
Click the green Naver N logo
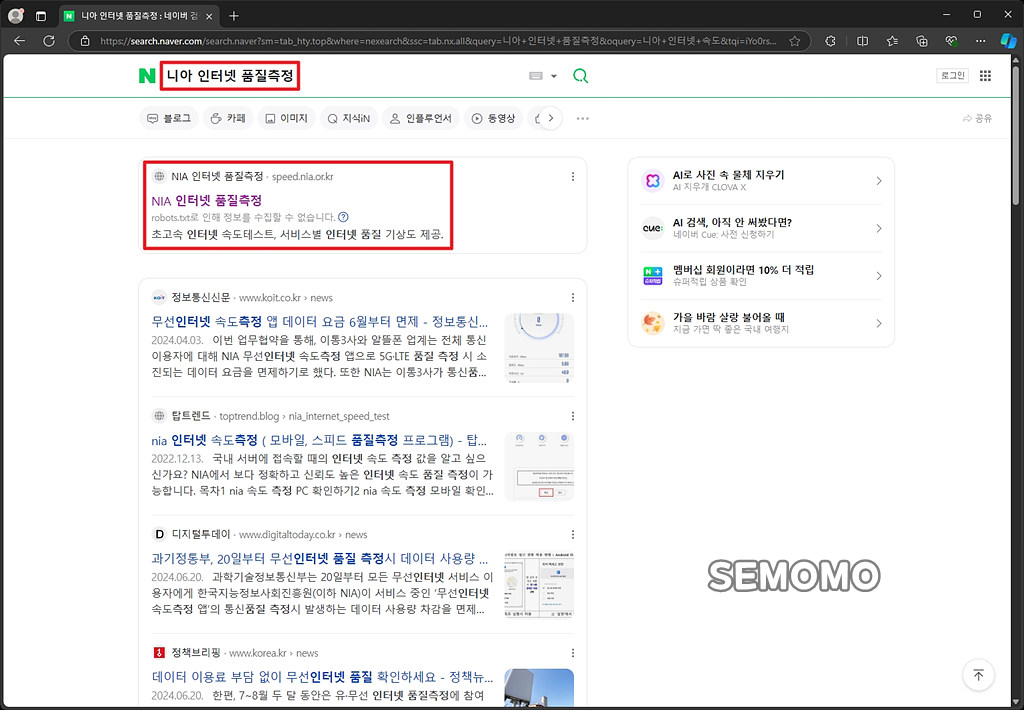(x=147, y=76)
